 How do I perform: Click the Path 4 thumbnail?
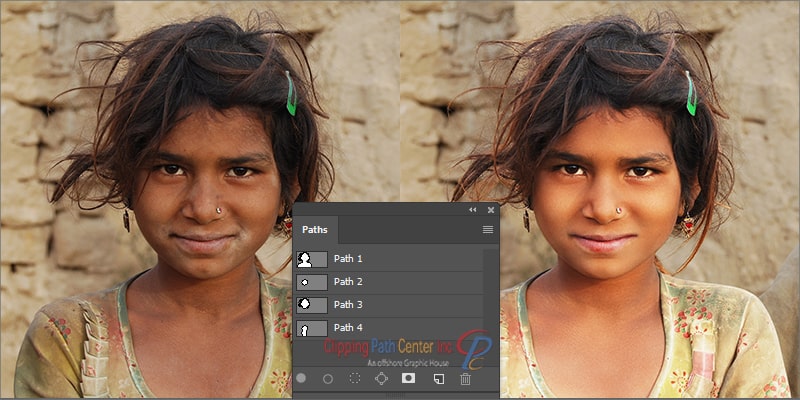pyautogui.click(x=312, y=328)
